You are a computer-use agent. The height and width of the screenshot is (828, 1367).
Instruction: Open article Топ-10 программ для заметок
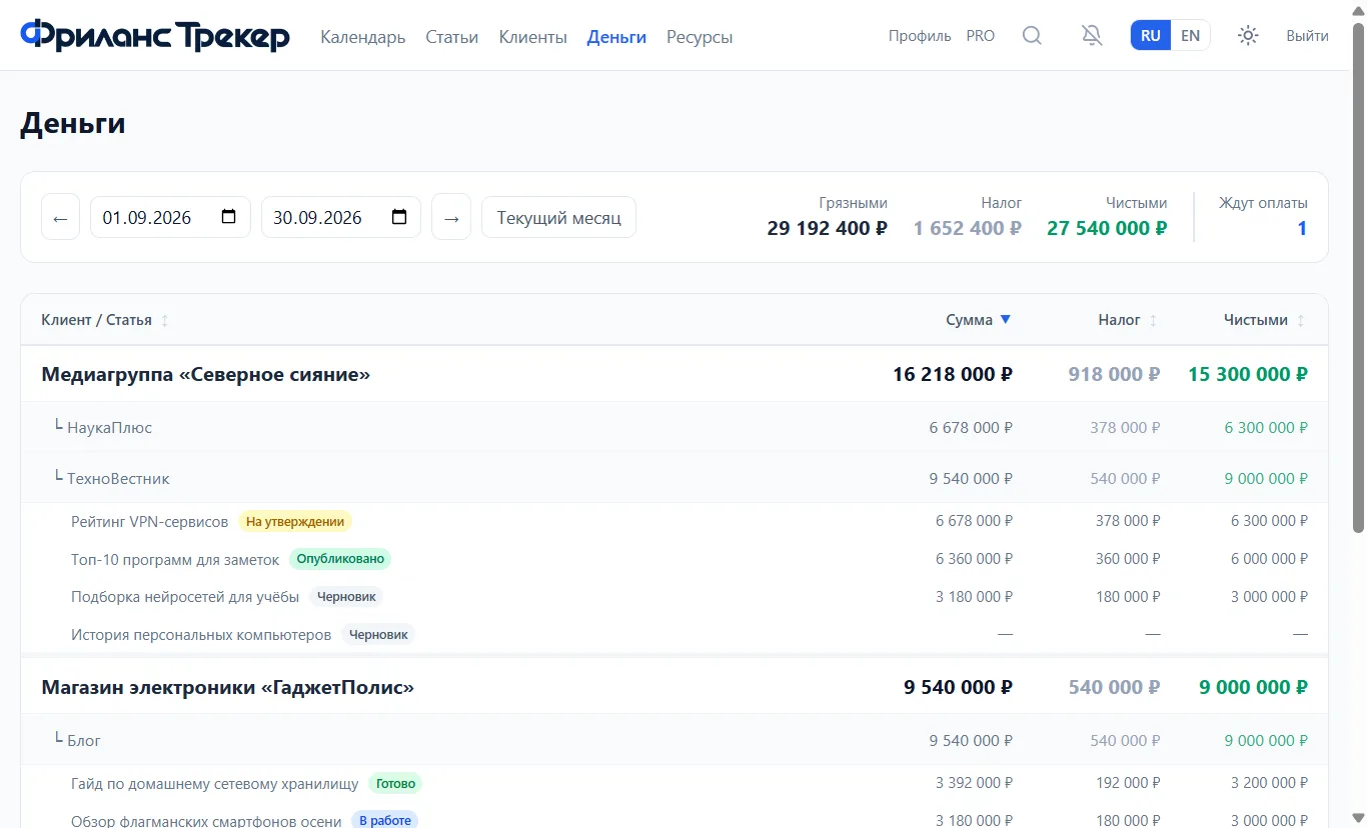175,559
